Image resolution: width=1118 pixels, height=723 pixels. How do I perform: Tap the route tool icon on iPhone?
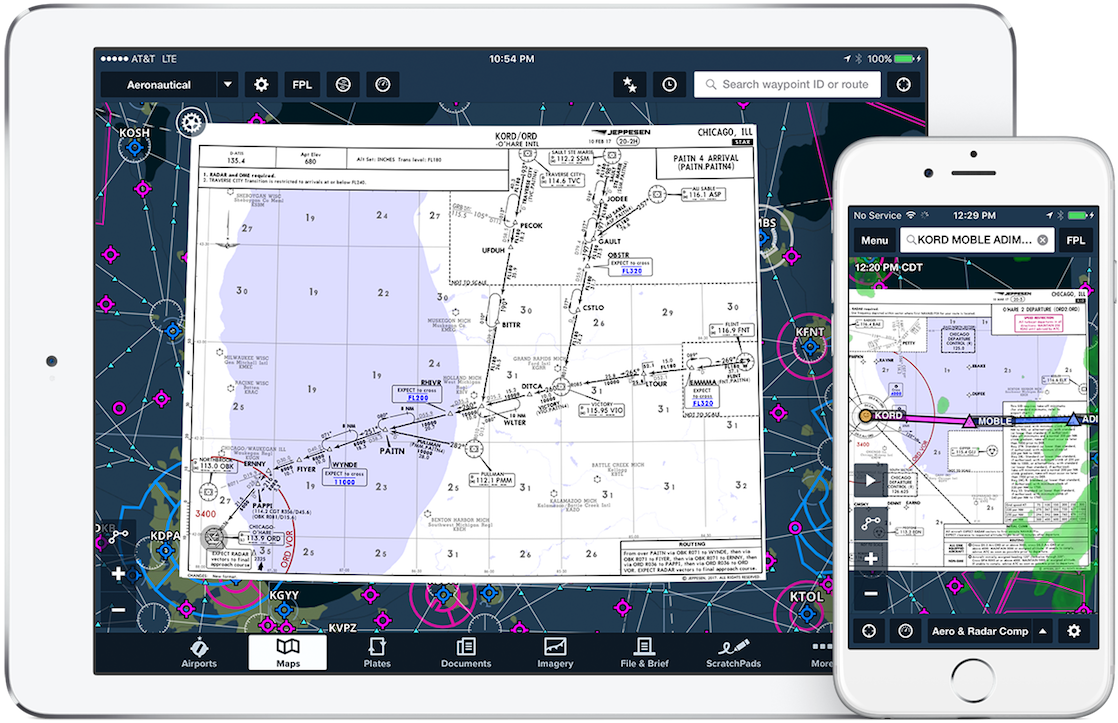click(871, 524)
